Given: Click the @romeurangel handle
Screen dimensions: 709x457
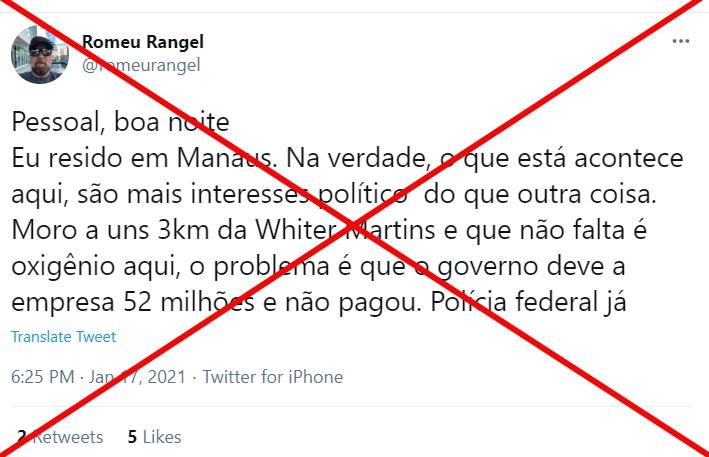Looking at the screenshot, I should coord(141,65).
